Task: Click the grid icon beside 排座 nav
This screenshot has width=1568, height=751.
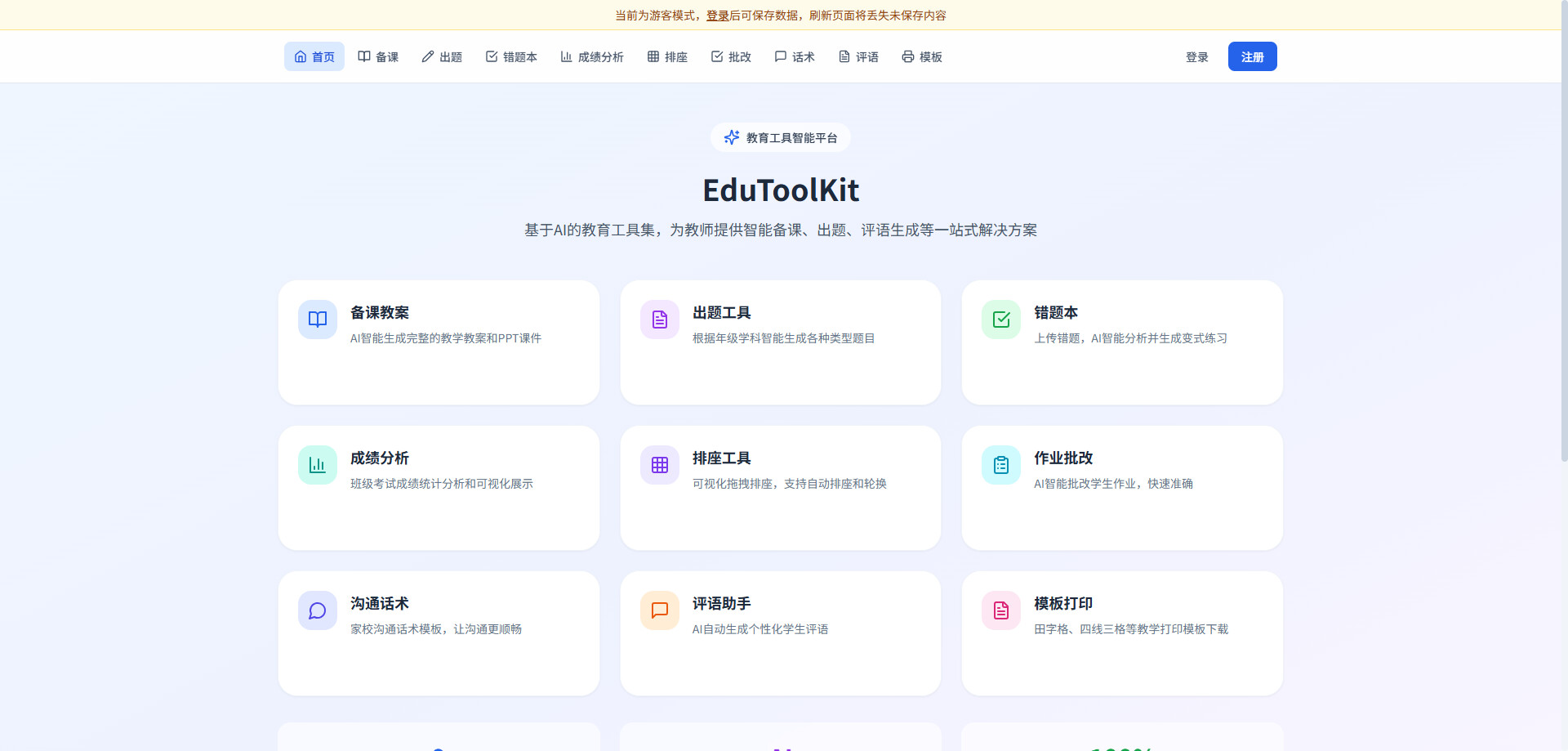Action: 653,56
